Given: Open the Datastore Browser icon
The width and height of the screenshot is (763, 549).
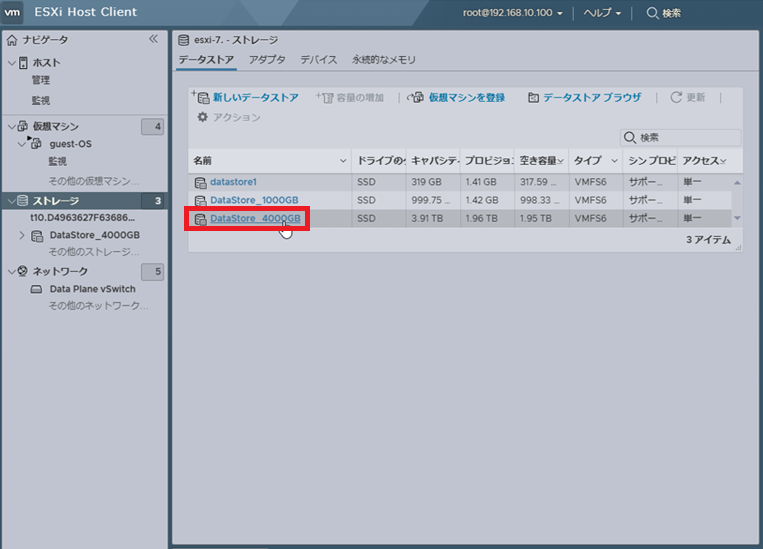Looking at the screenshot, I should tap(533, 97).
